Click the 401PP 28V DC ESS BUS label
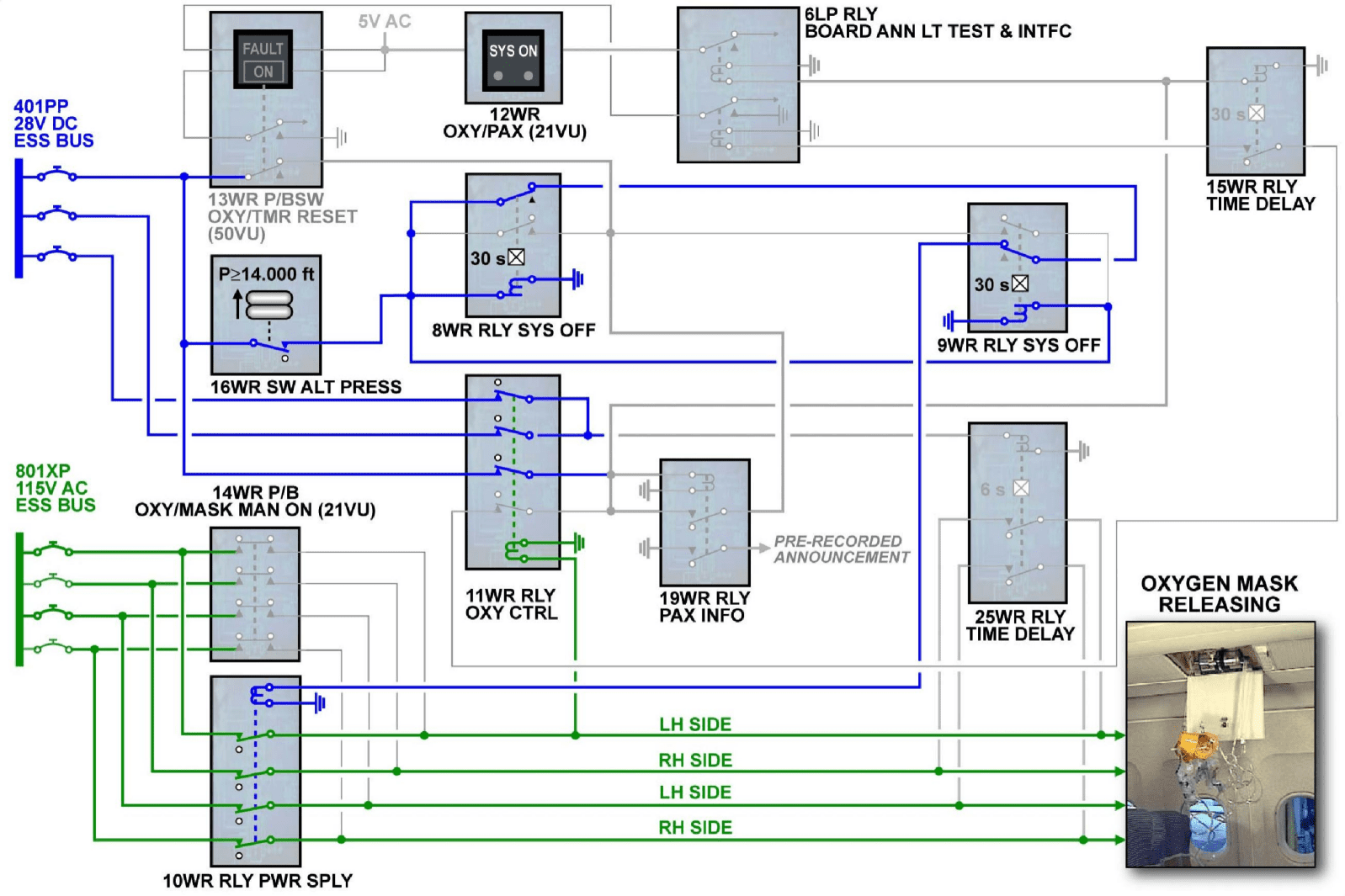This screenshot has width=1345, height=896. point(53,124)
